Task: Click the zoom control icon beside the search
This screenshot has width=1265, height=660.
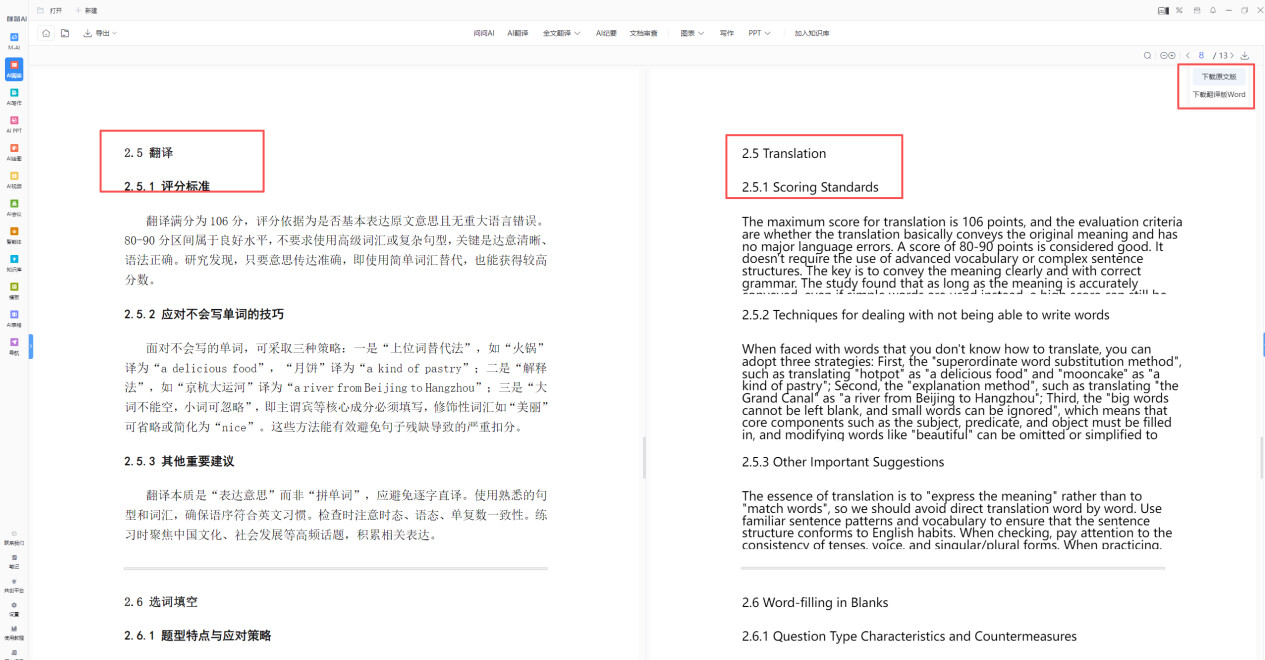Action: click(x=1167, y=56)
